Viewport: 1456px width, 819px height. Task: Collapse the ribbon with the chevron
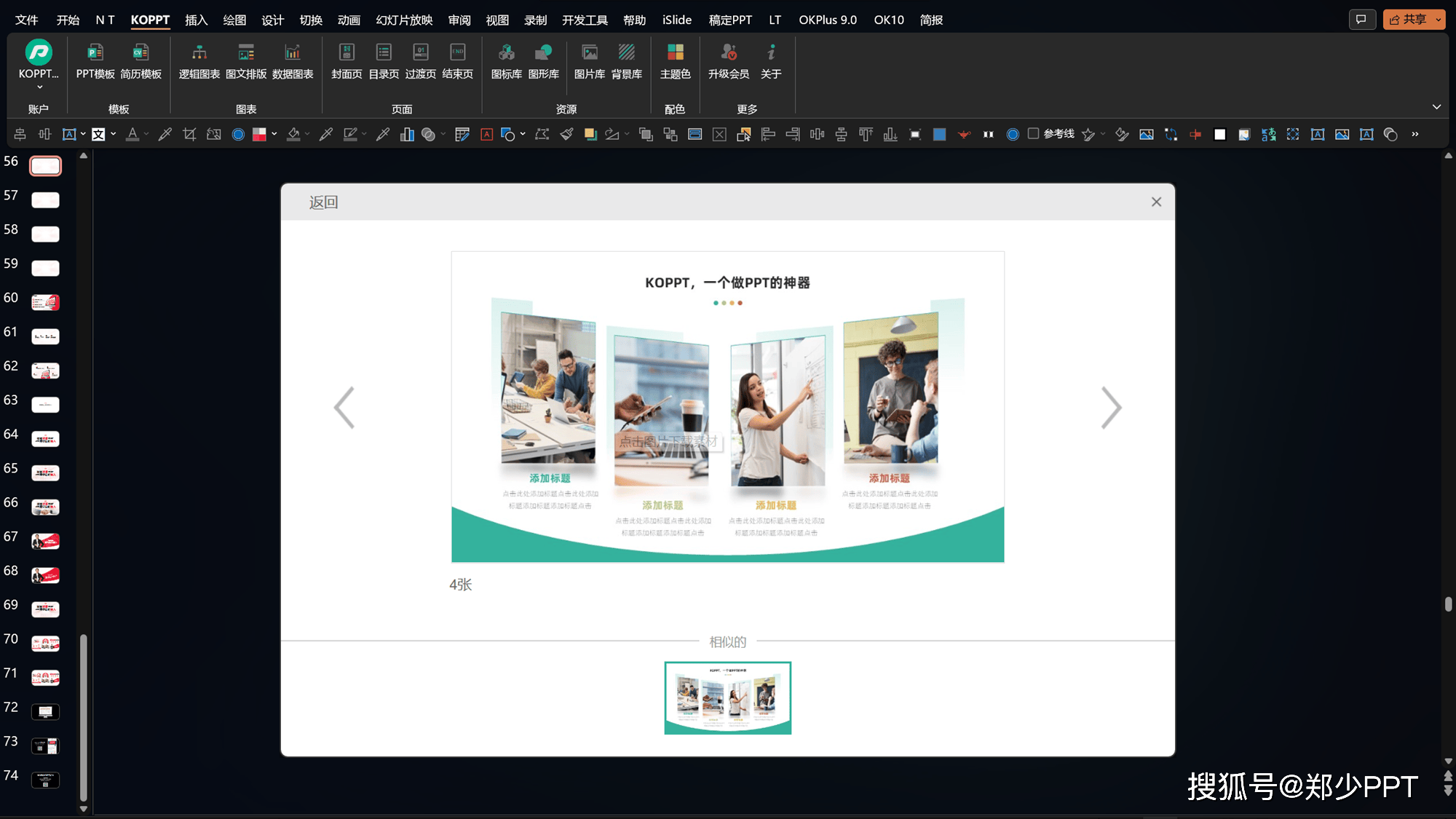(1436, 107)
